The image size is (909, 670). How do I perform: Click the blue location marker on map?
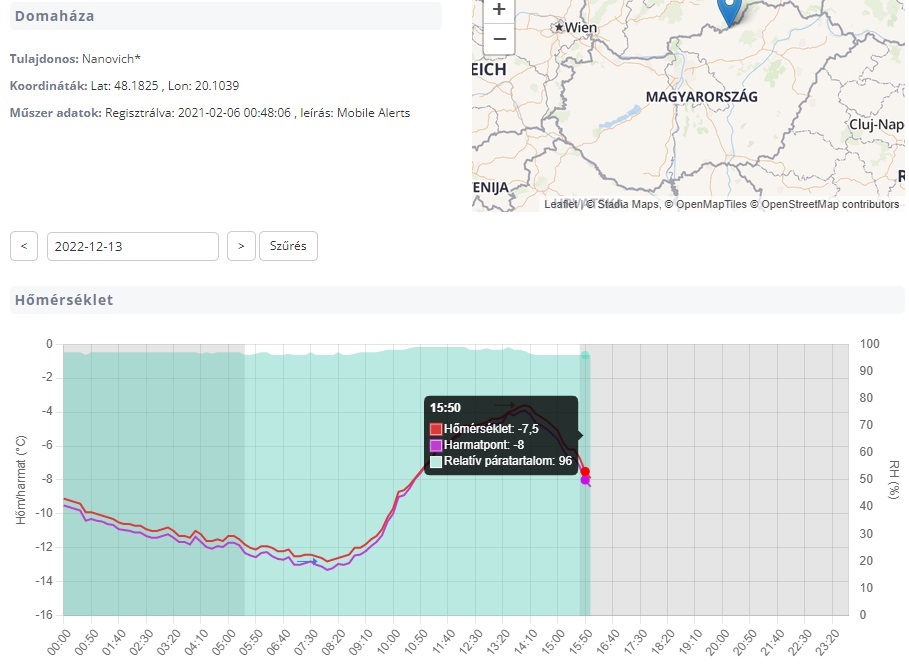coord(731,10)
